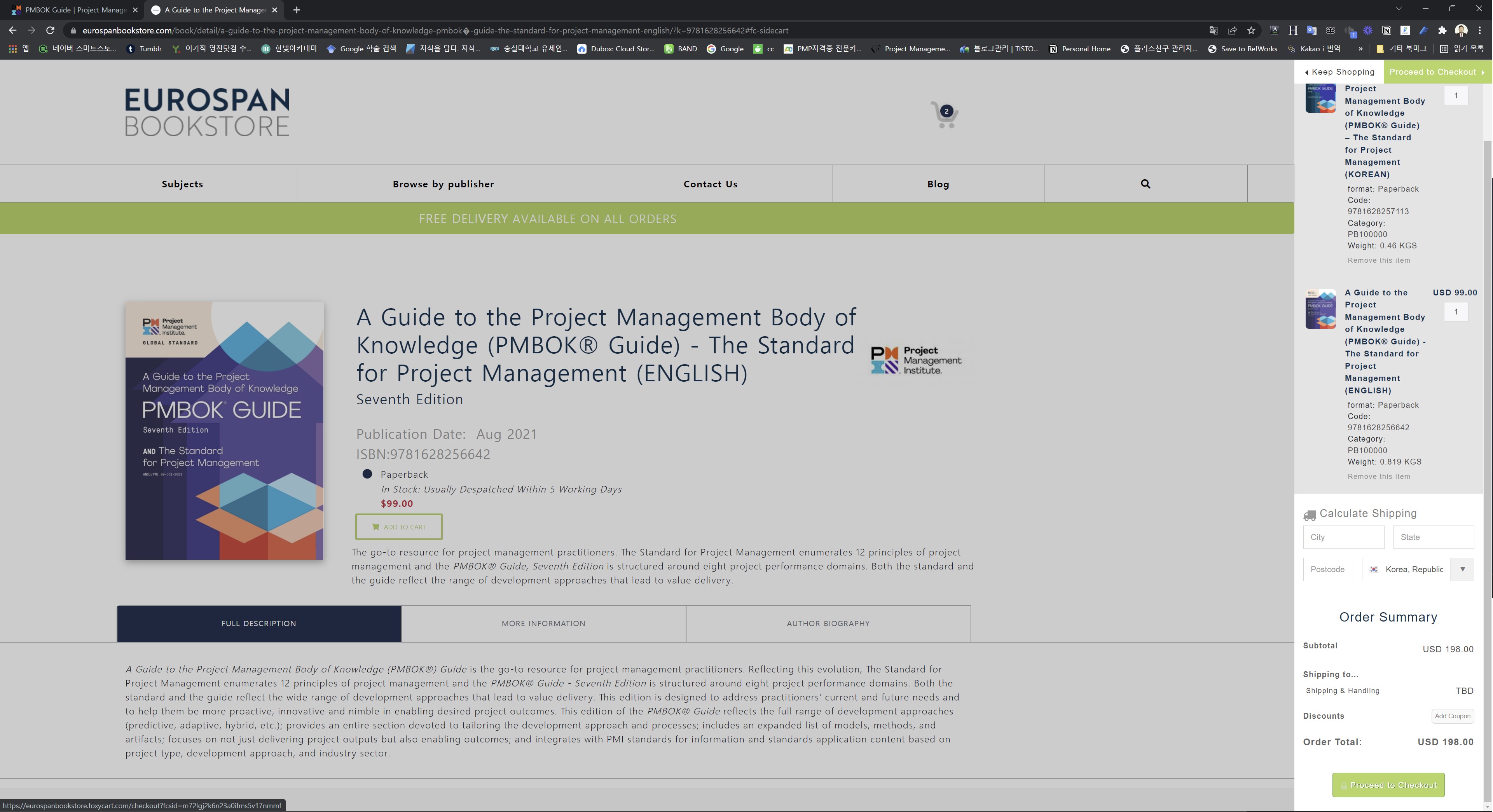Viewport: 1493px width, 812px height.
Task: Select the Paperback format radio button
Action: click(367, 474)
